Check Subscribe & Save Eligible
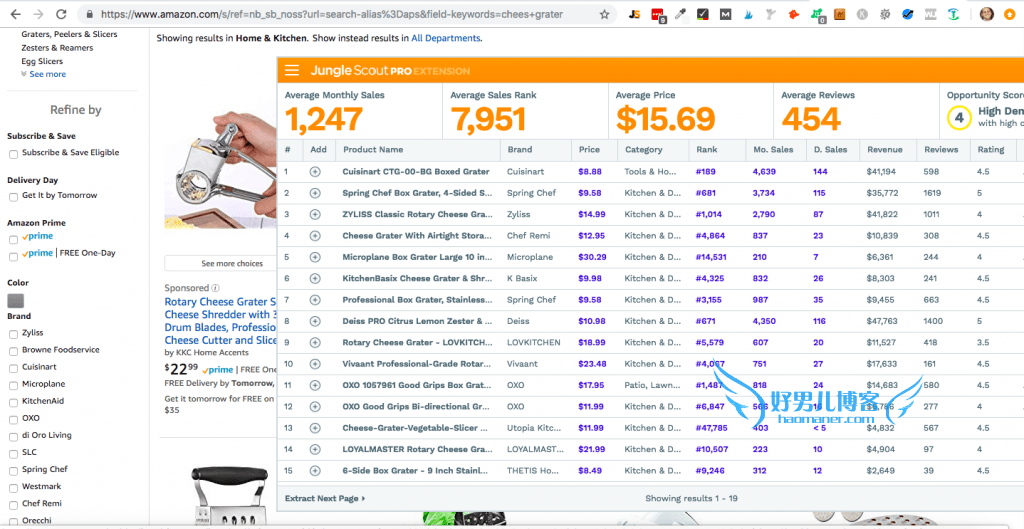1024x529 pixels. (x=13, y=154)
